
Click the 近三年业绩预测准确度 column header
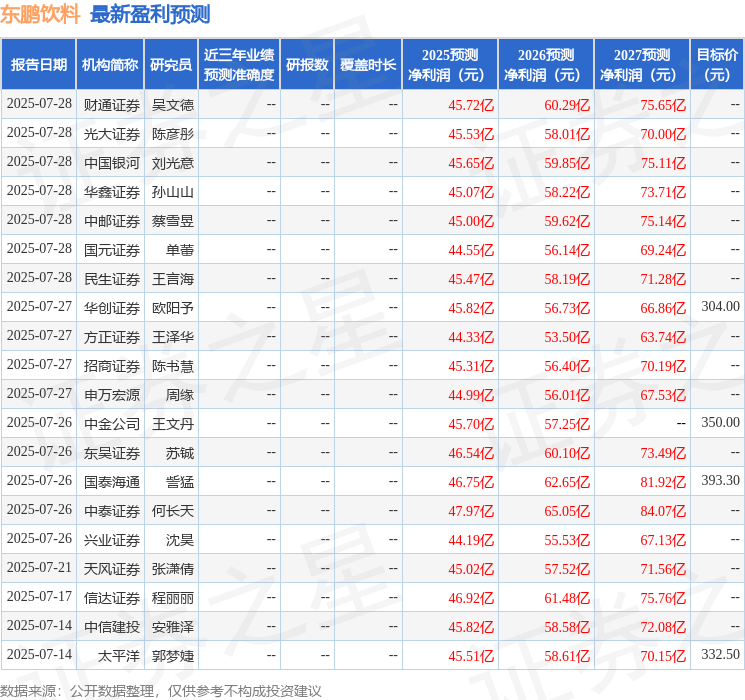239,65
